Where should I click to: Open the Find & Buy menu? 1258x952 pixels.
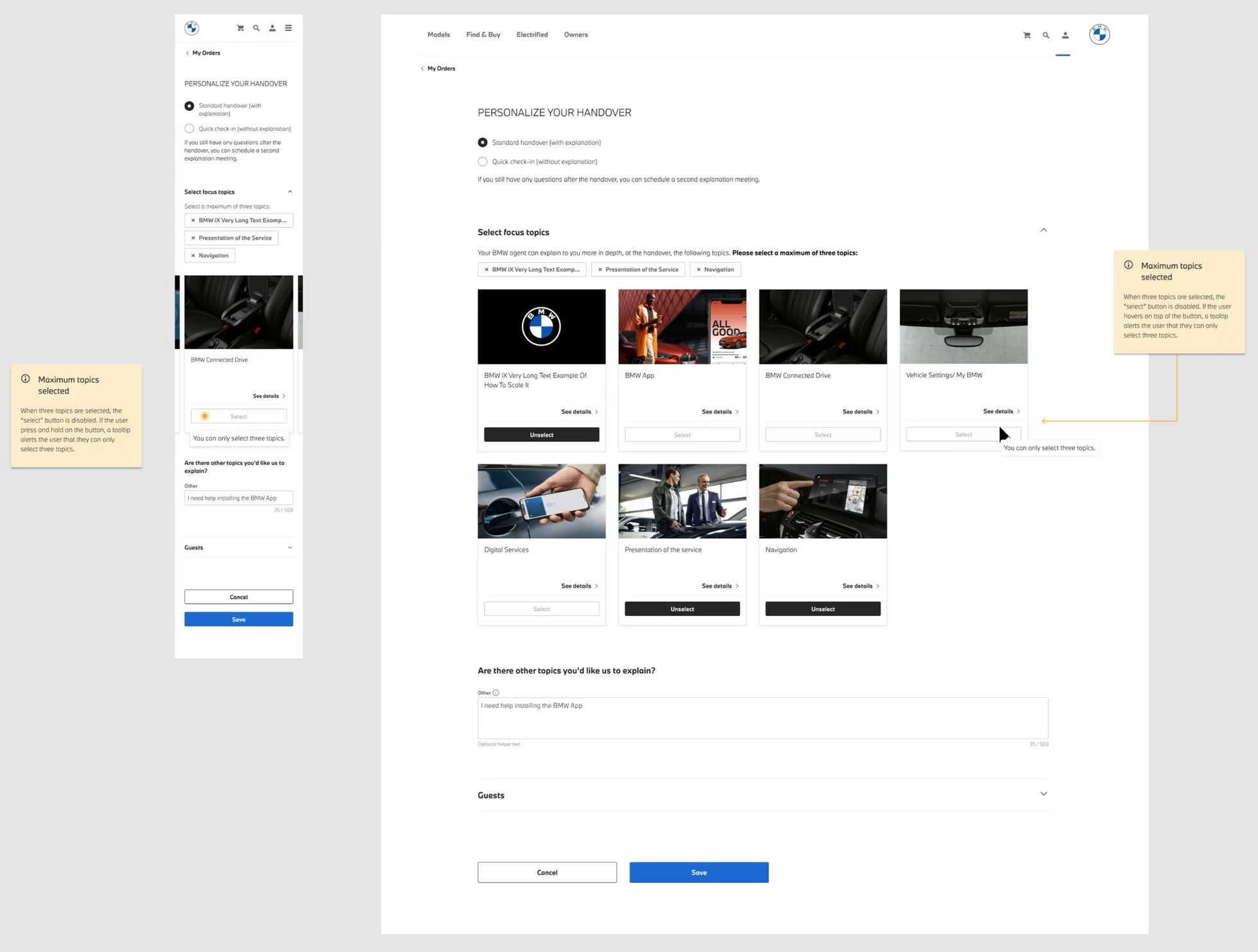(x=483, y=35)
